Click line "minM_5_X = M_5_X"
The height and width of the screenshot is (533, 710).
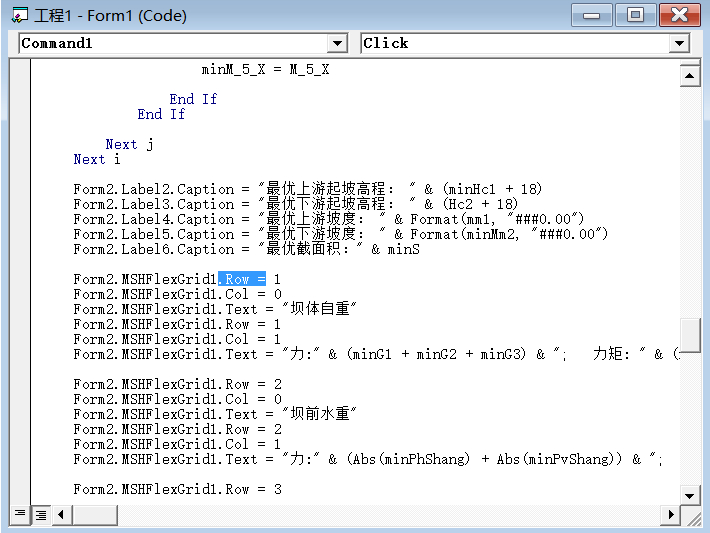tap(265, 69)
